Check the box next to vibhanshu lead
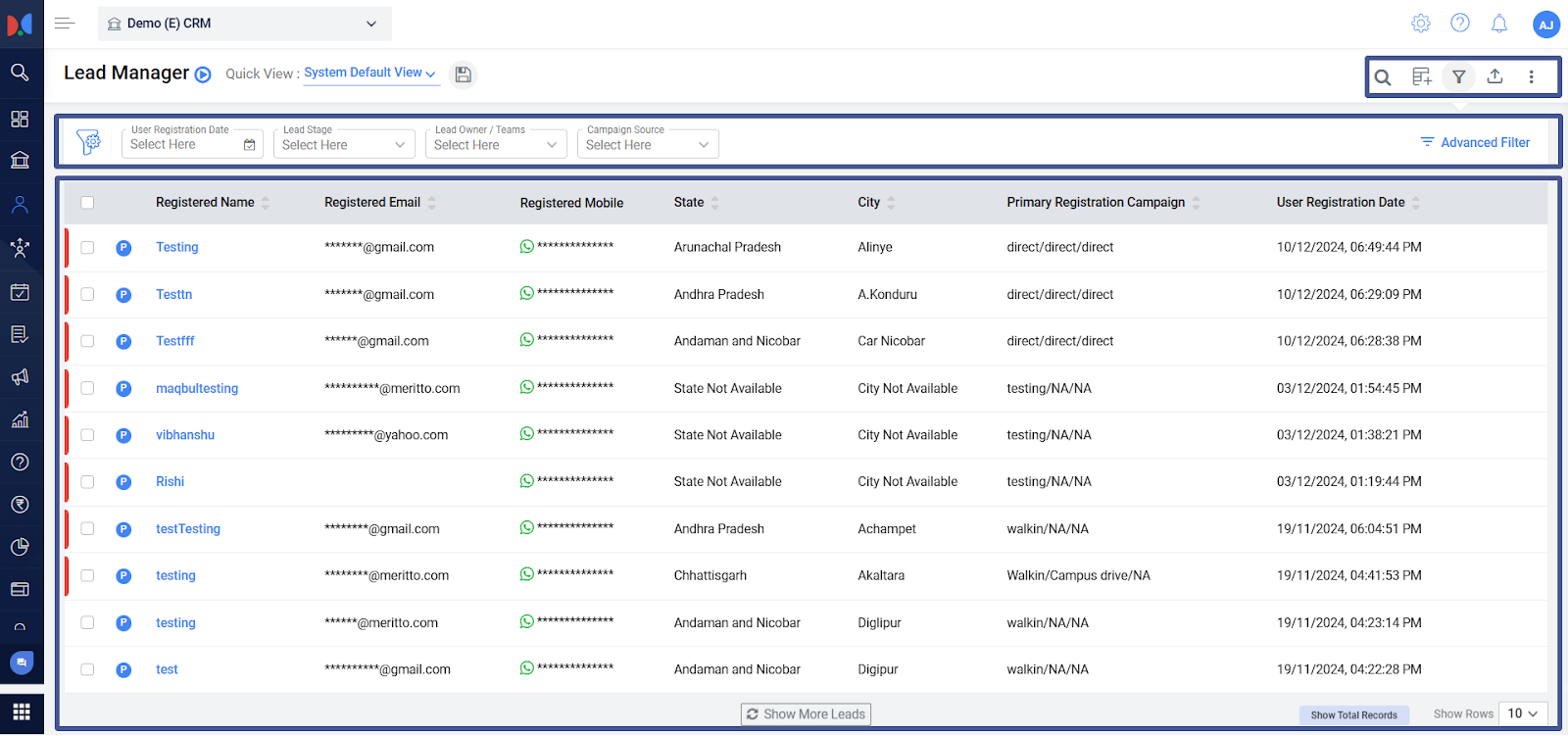 (x=88, y=435)
